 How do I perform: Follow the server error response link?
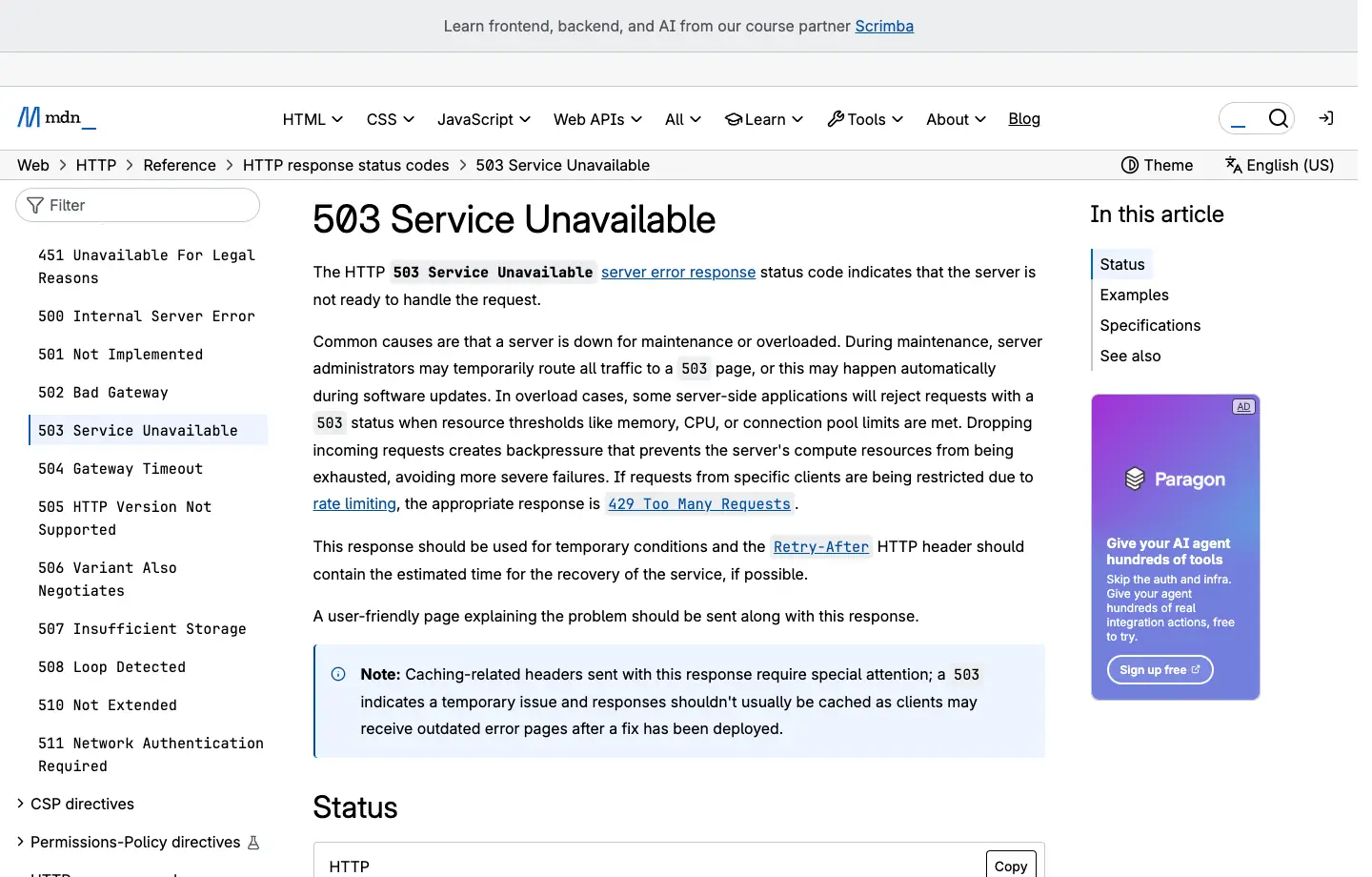(x=678, y=272)
